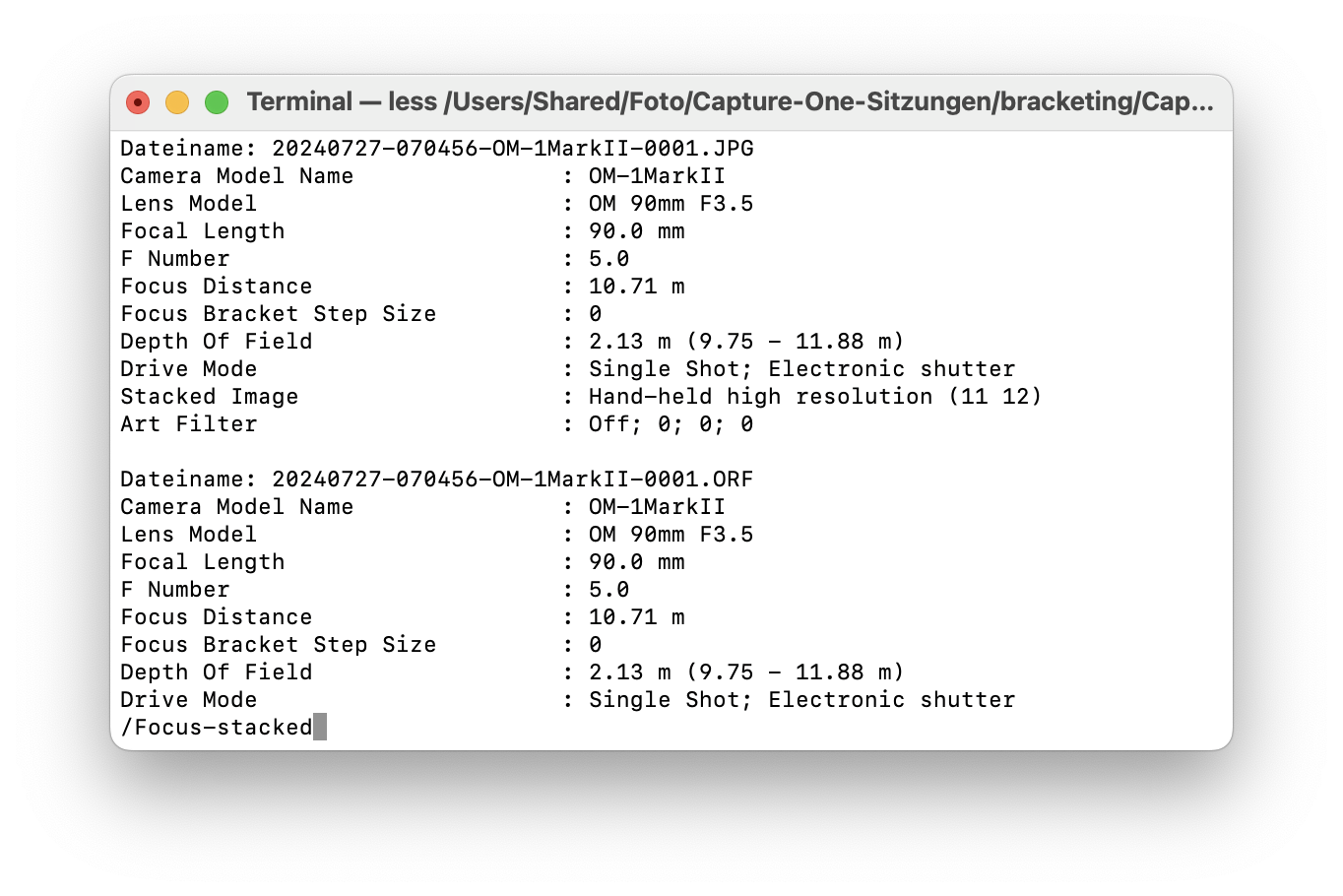Click the first Depth Of Field value

tap(746, 342)
